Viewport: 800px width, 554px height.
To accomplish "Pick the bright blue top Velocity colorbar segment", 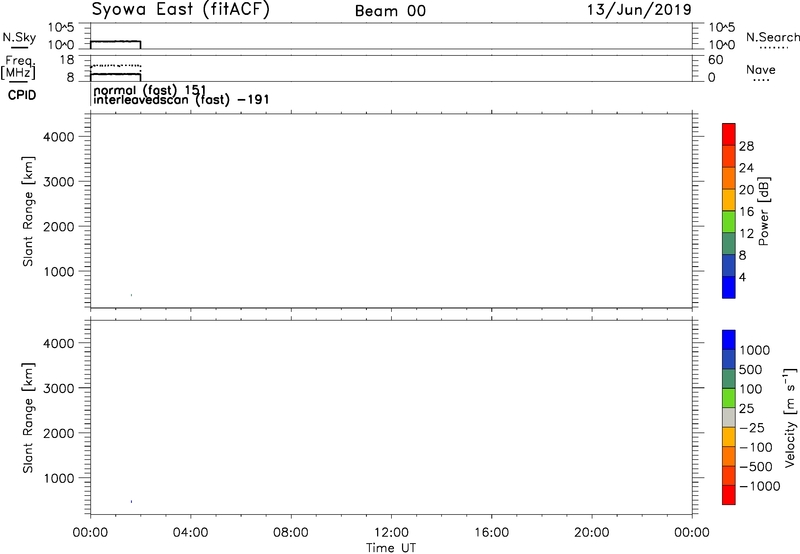I will click(x=729, y=340).
